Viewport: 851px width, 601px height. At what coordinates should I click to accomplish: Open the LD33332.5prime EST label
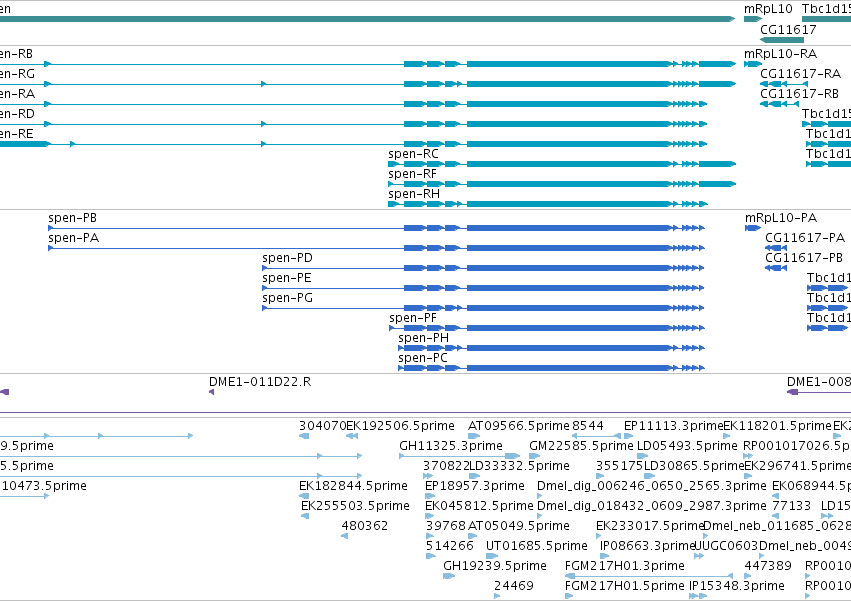[x=519, y=466]
